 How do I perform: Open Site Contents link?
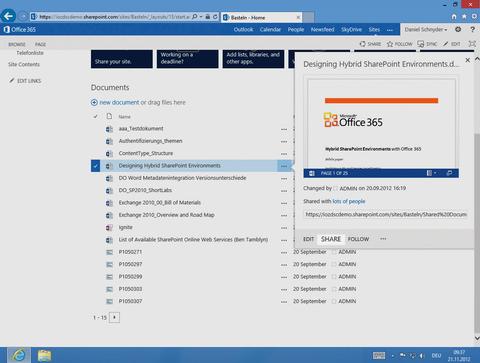tap(24, 64)
